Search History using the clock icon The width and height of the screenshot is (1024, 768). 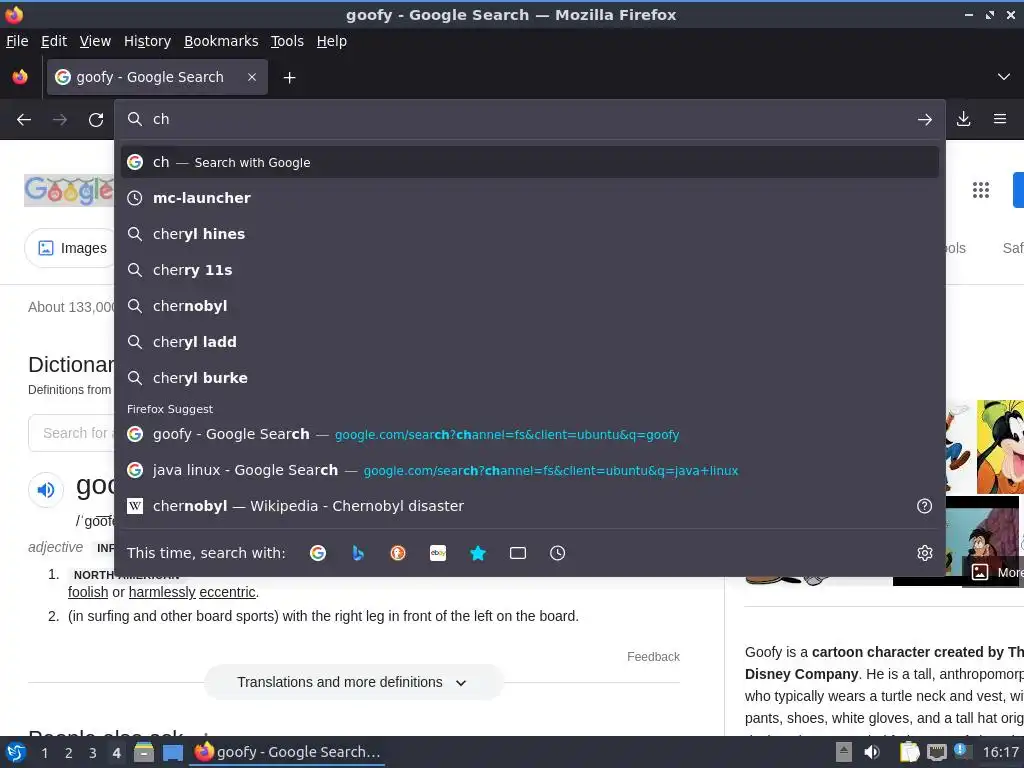click(x=558, y=553)
